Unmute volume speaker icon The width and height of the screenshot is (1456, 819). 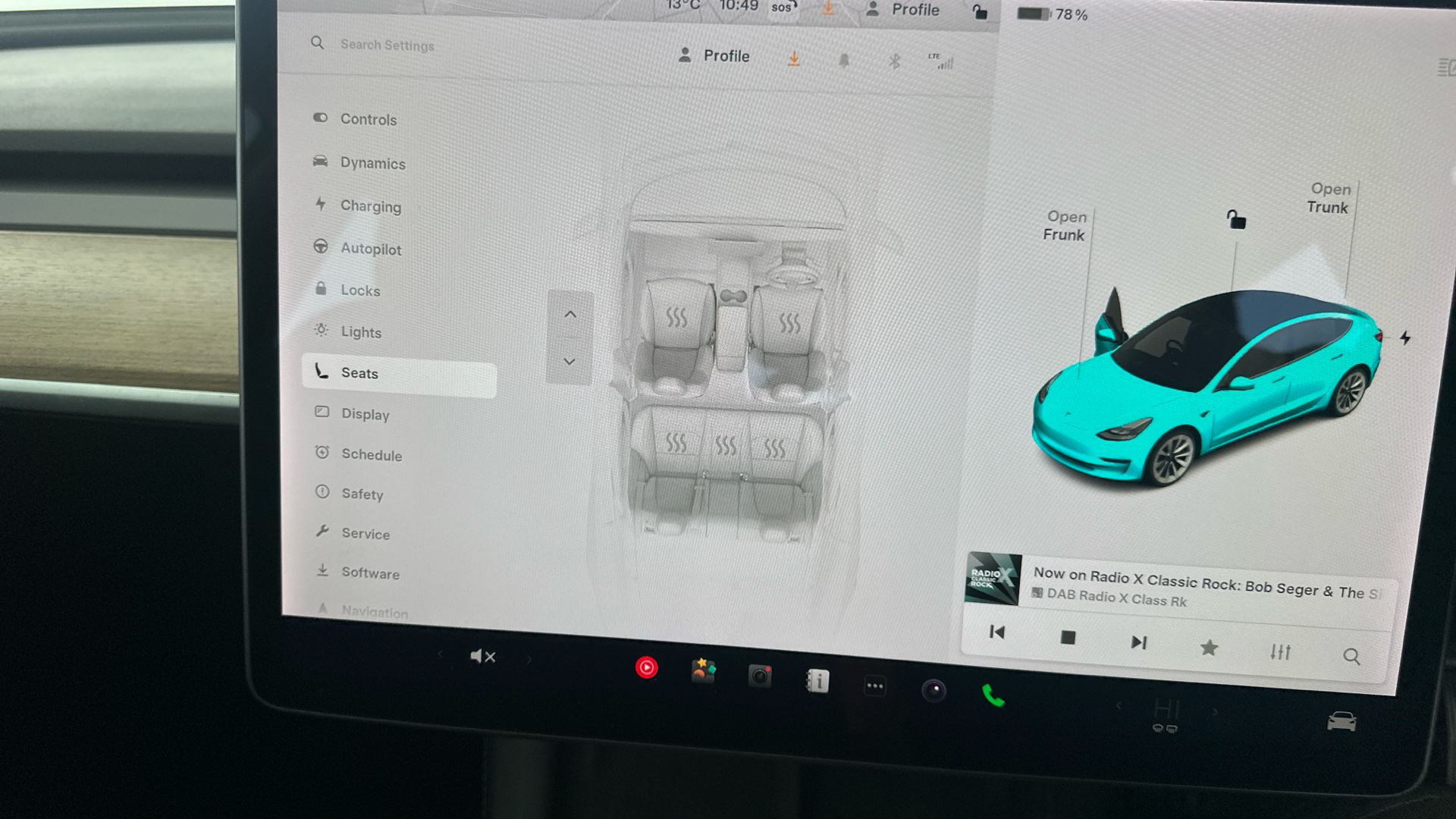[482, 657]
